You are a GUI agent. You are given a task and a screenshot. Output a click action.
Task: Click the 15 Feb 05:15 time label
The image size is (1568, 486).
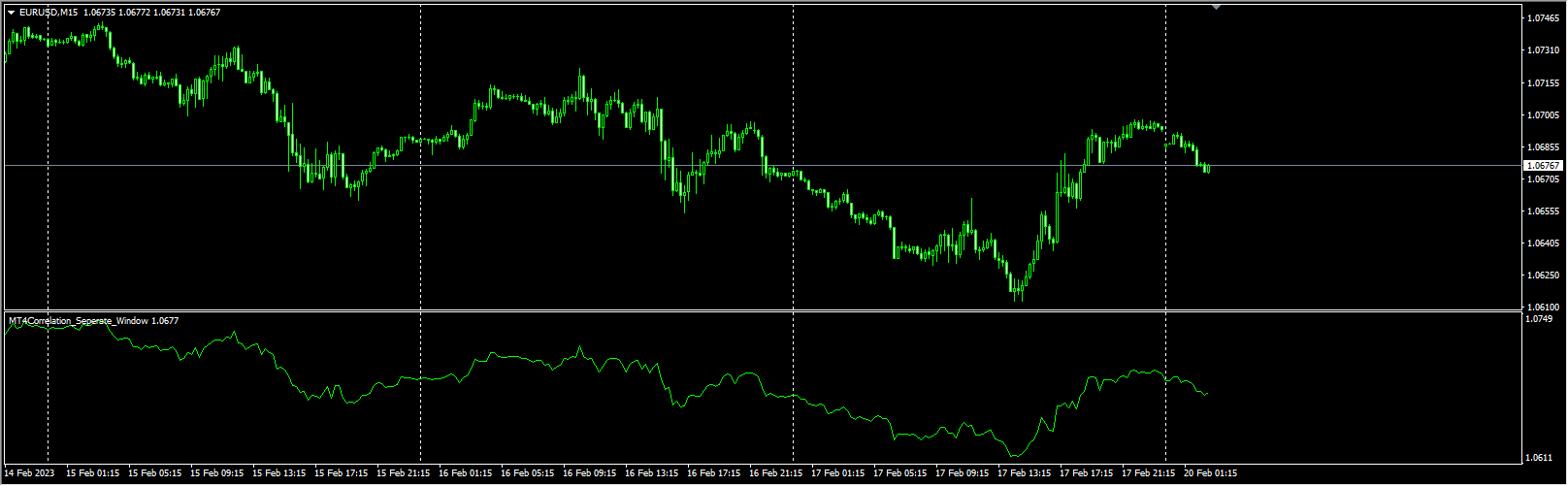pyautogui.click(x=155, y=474)
